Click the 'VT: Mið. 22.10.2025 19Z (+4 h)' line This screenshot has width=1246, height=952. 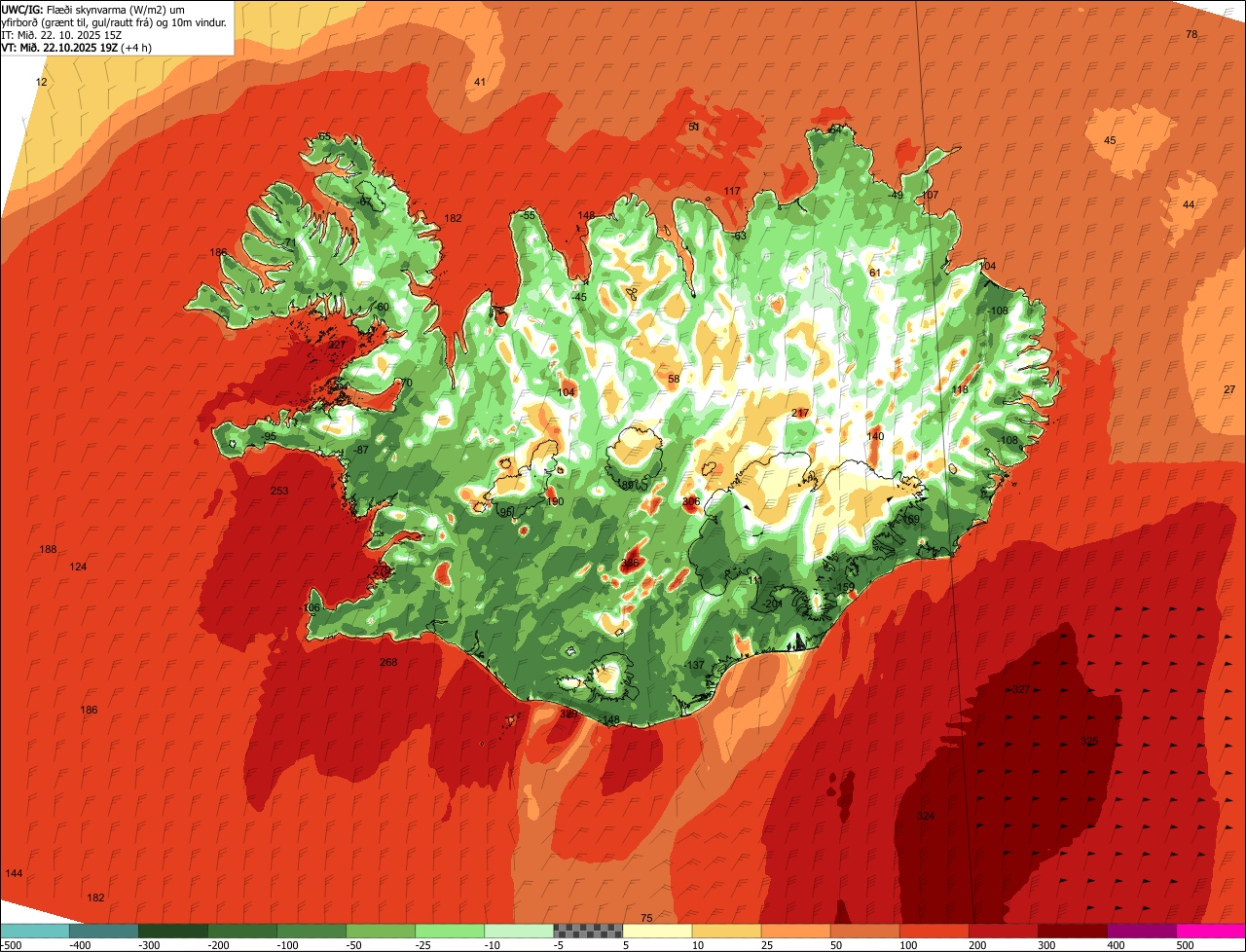77,47
